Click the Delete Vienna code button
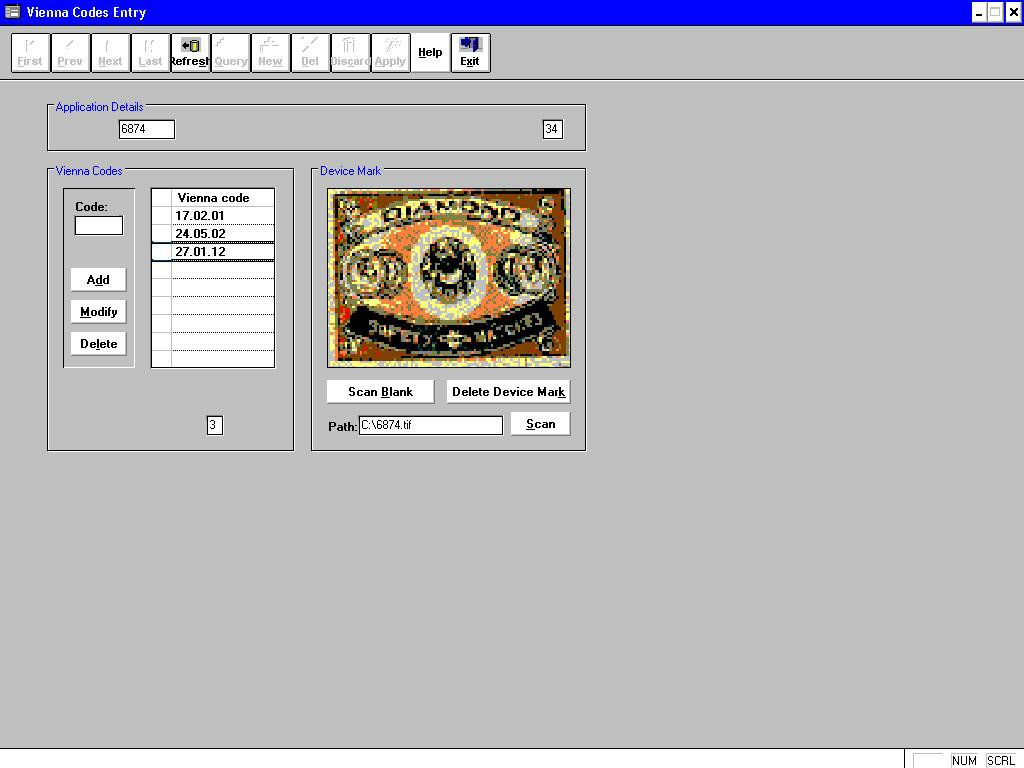 click(97, 343)
